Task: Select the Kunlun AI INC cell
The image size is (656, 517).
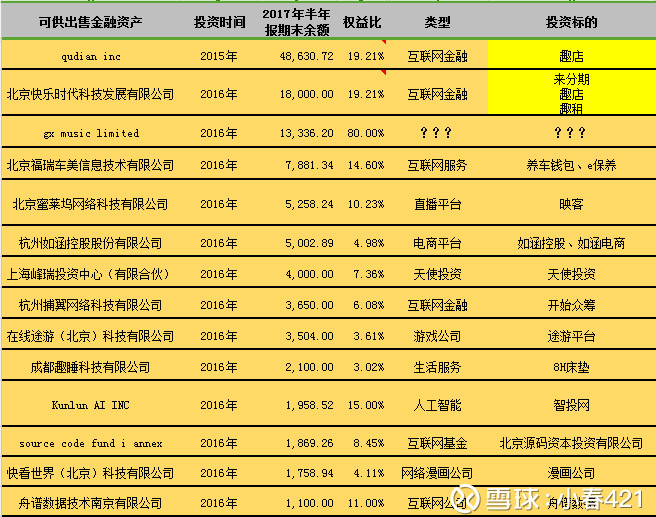Action: pyautogui.click(x=90, y=405)
